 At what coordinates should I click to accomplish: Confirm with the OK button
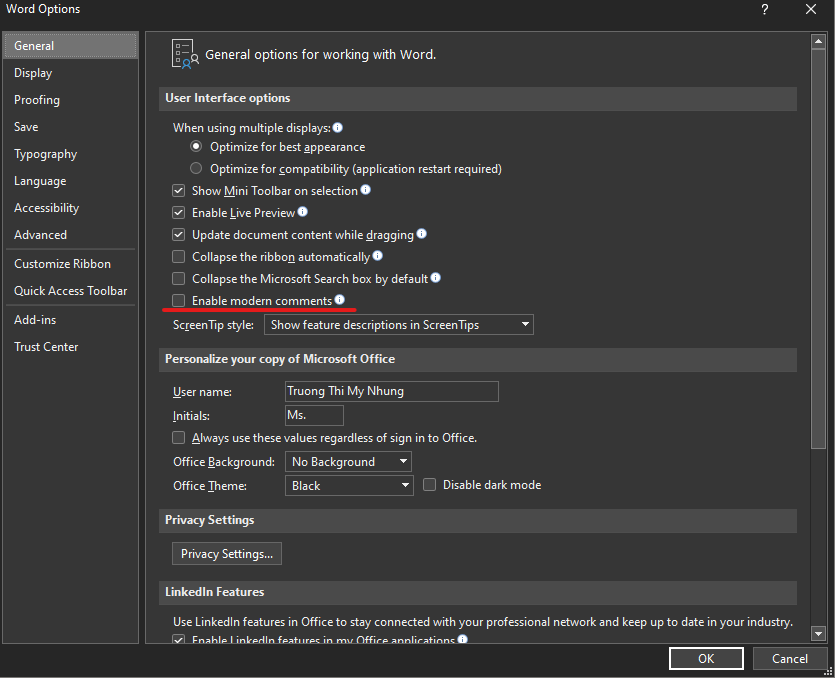(706, 659)
